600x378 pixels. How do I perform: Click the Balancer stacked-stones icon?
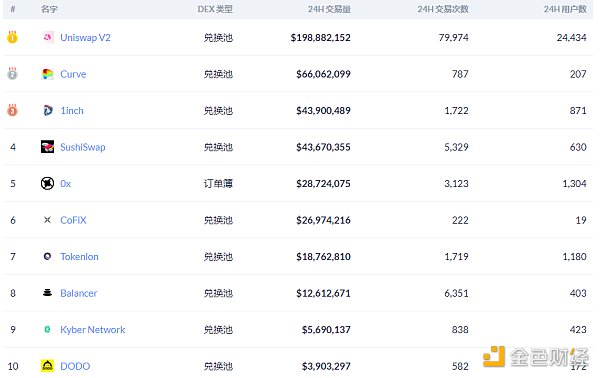pyautogui.click(x=47, y=293)
